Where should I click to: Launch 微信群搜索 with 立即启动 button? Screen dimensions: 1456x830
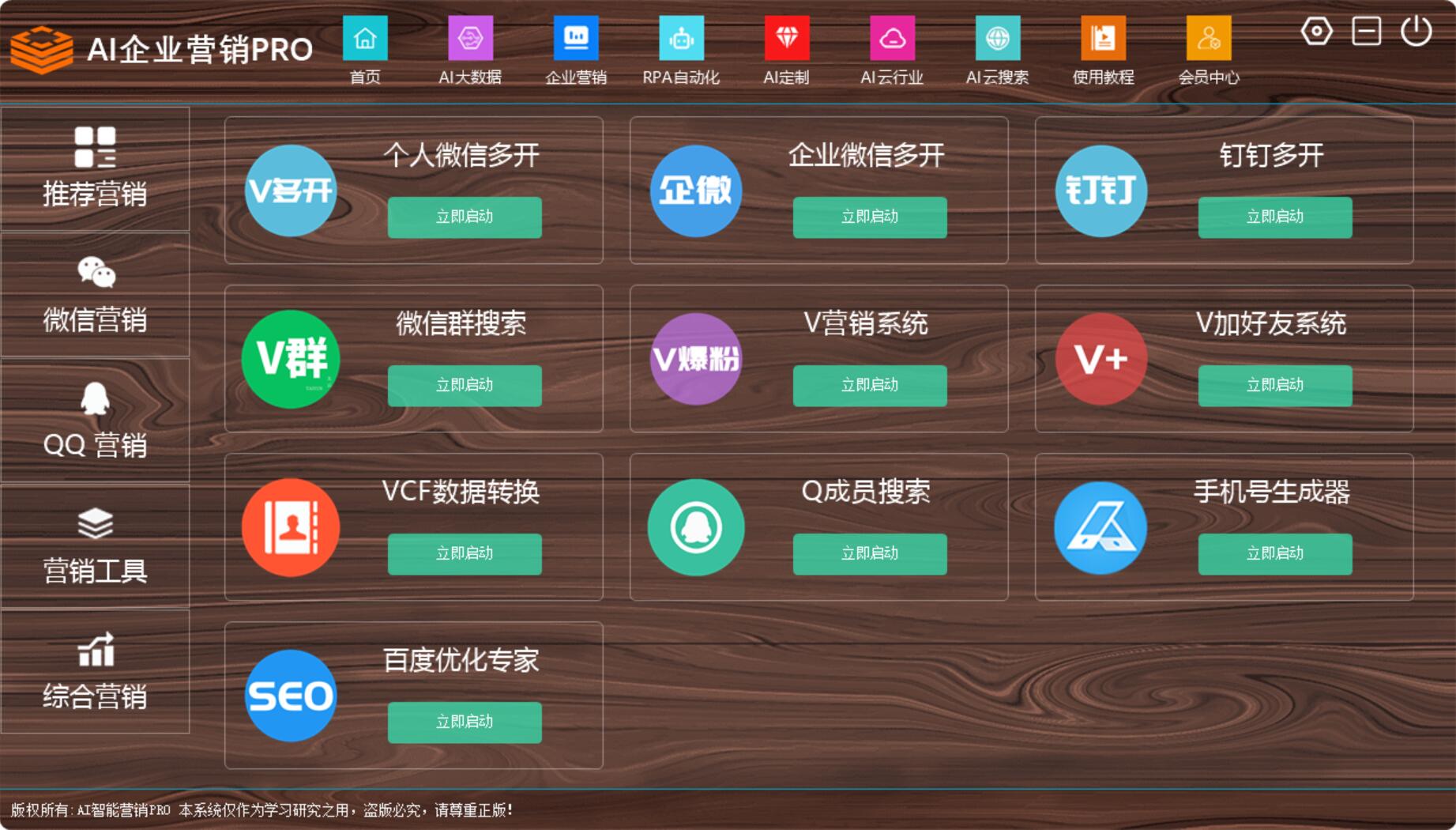465,386
